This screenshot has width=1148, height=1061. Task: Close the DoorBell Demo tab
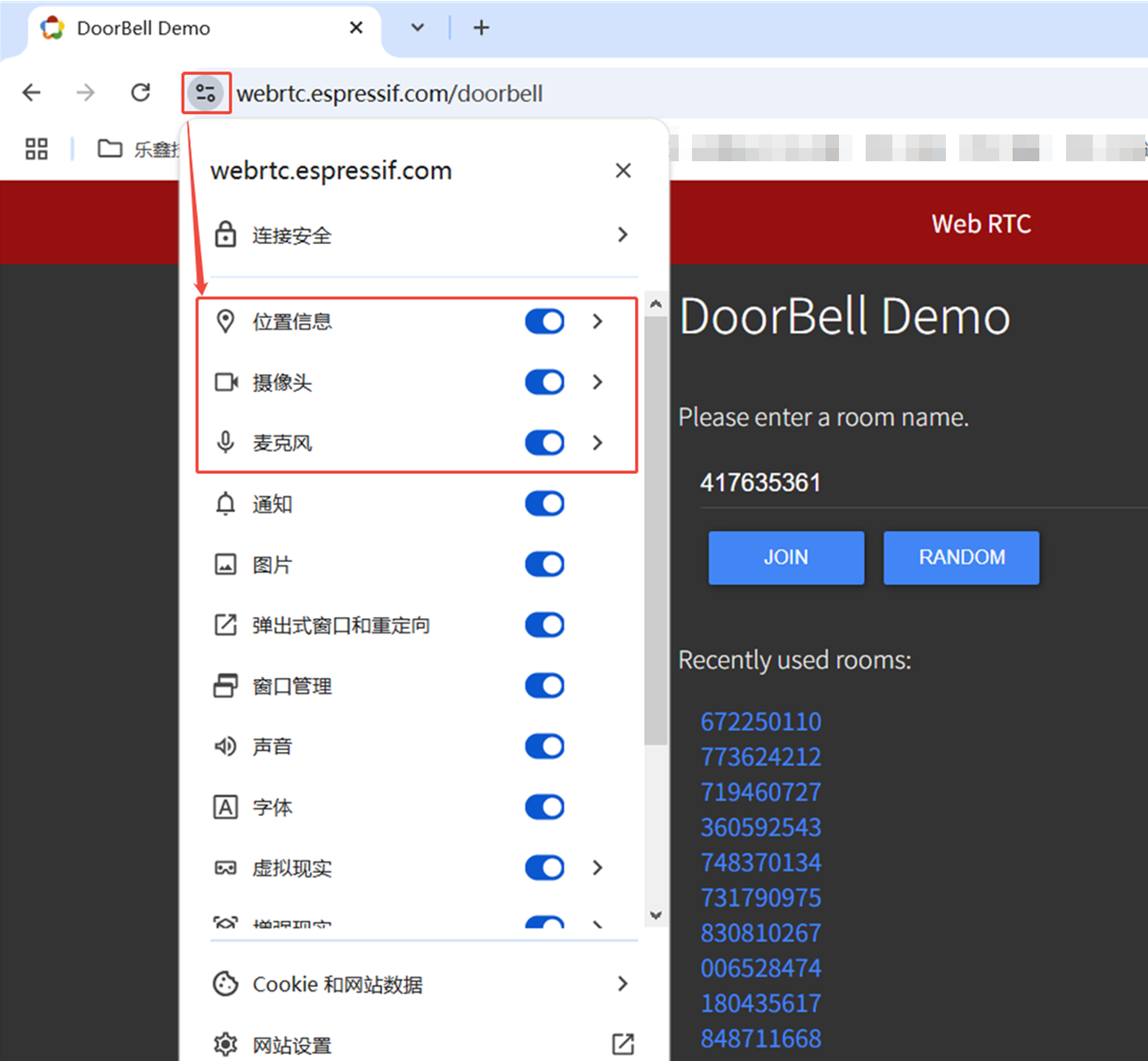pos(356,28)
